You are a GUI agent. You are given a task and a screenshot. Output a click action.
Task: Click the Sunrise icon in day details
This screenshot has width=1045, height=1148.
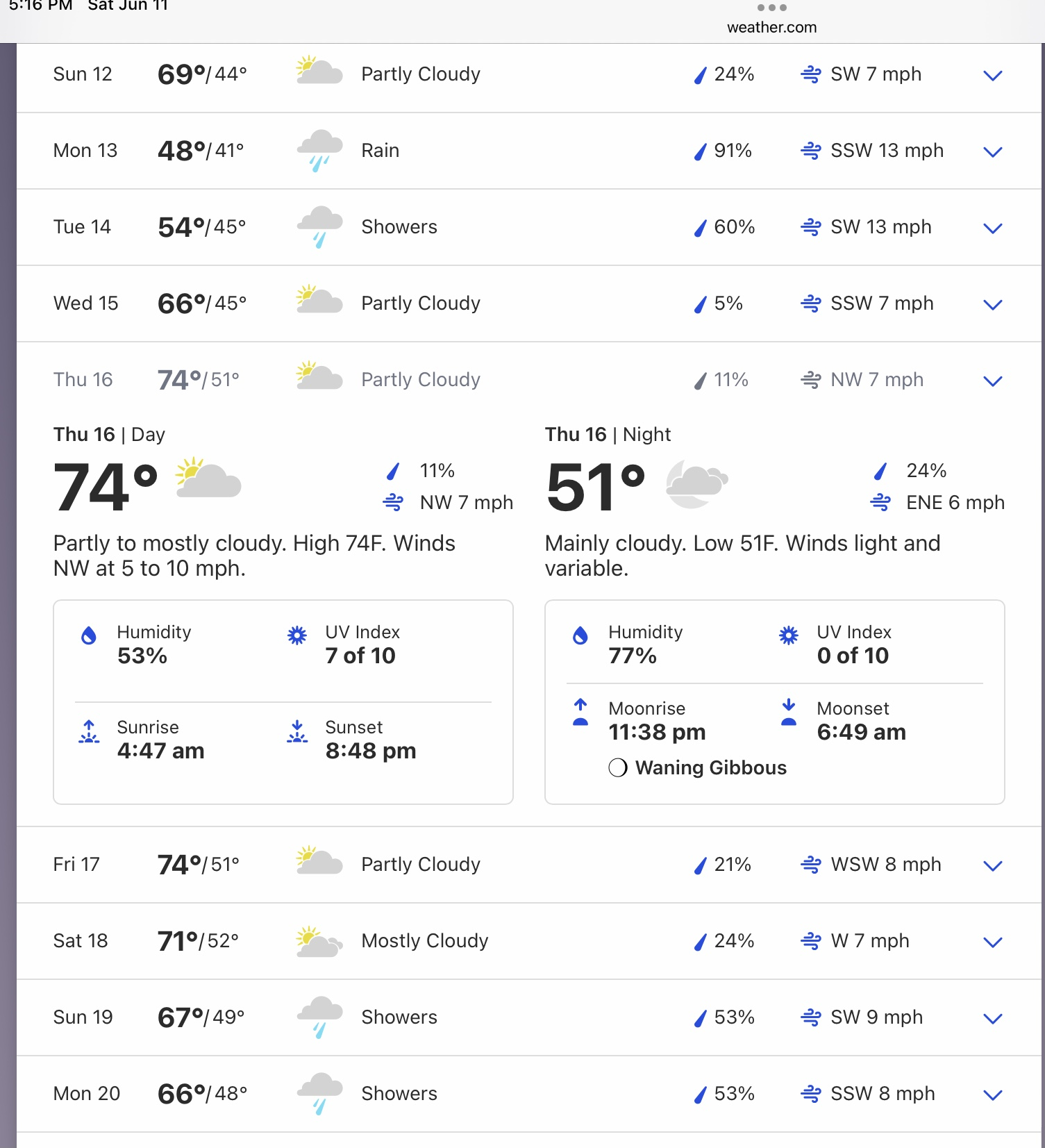89,733
